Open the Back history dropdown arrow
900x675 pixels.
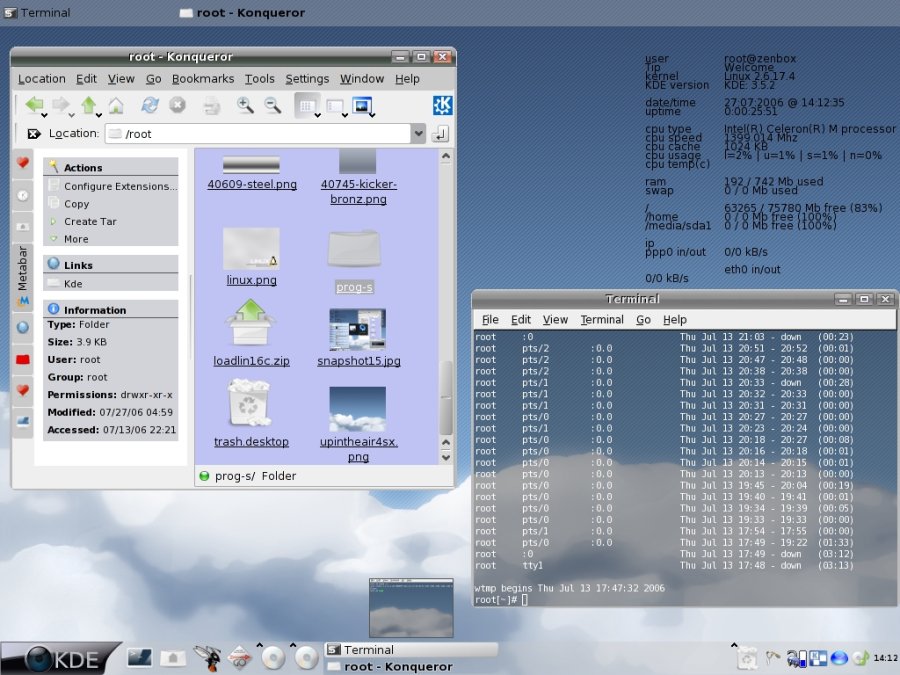[44, 115]
